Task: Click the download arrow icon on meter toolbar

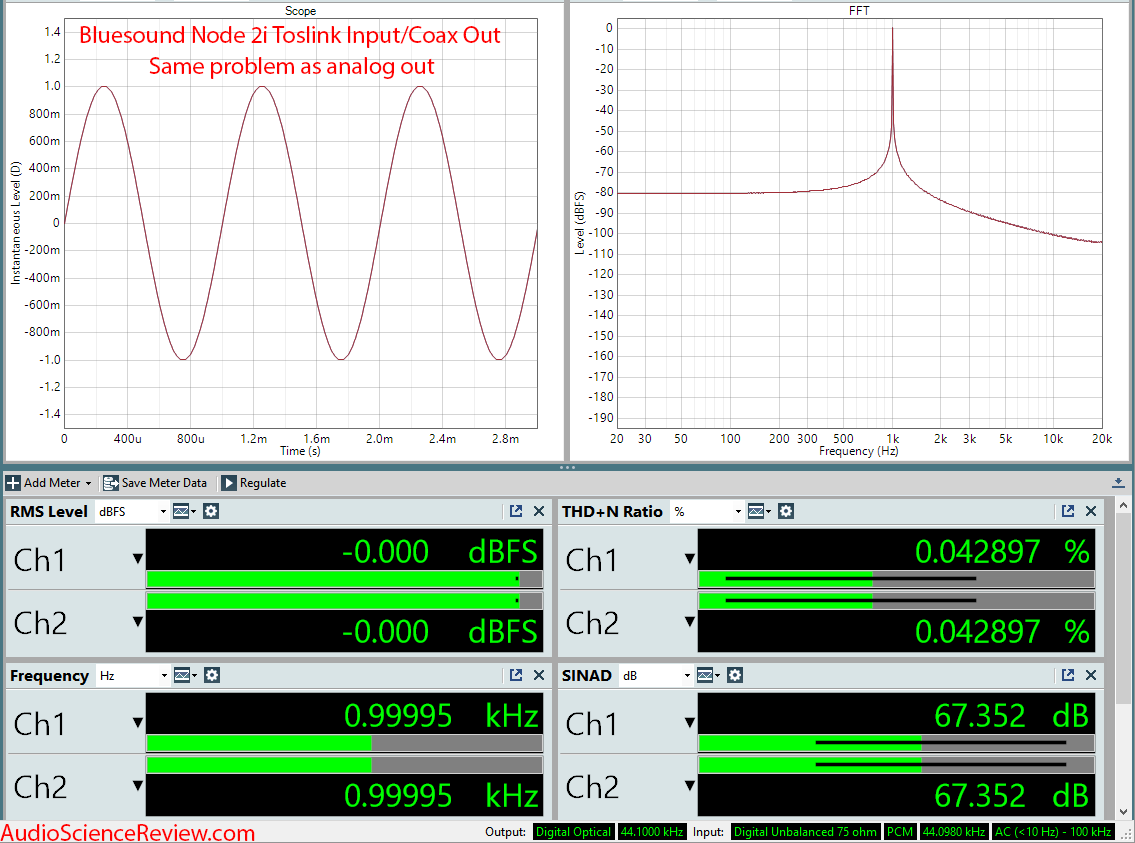Action: (1118, 483)
